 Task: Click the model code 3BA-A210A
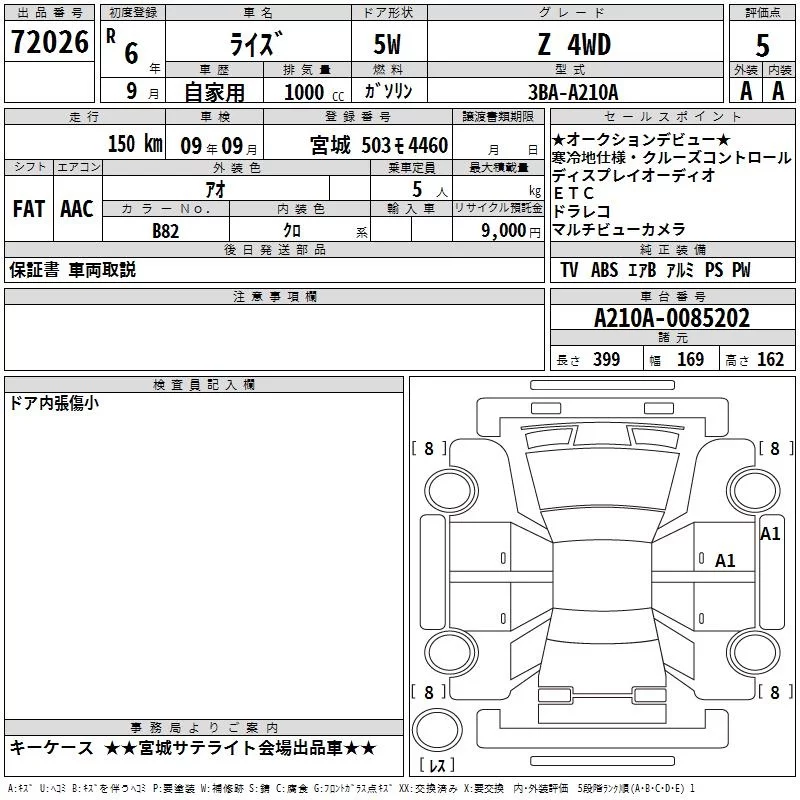[573, 92]
